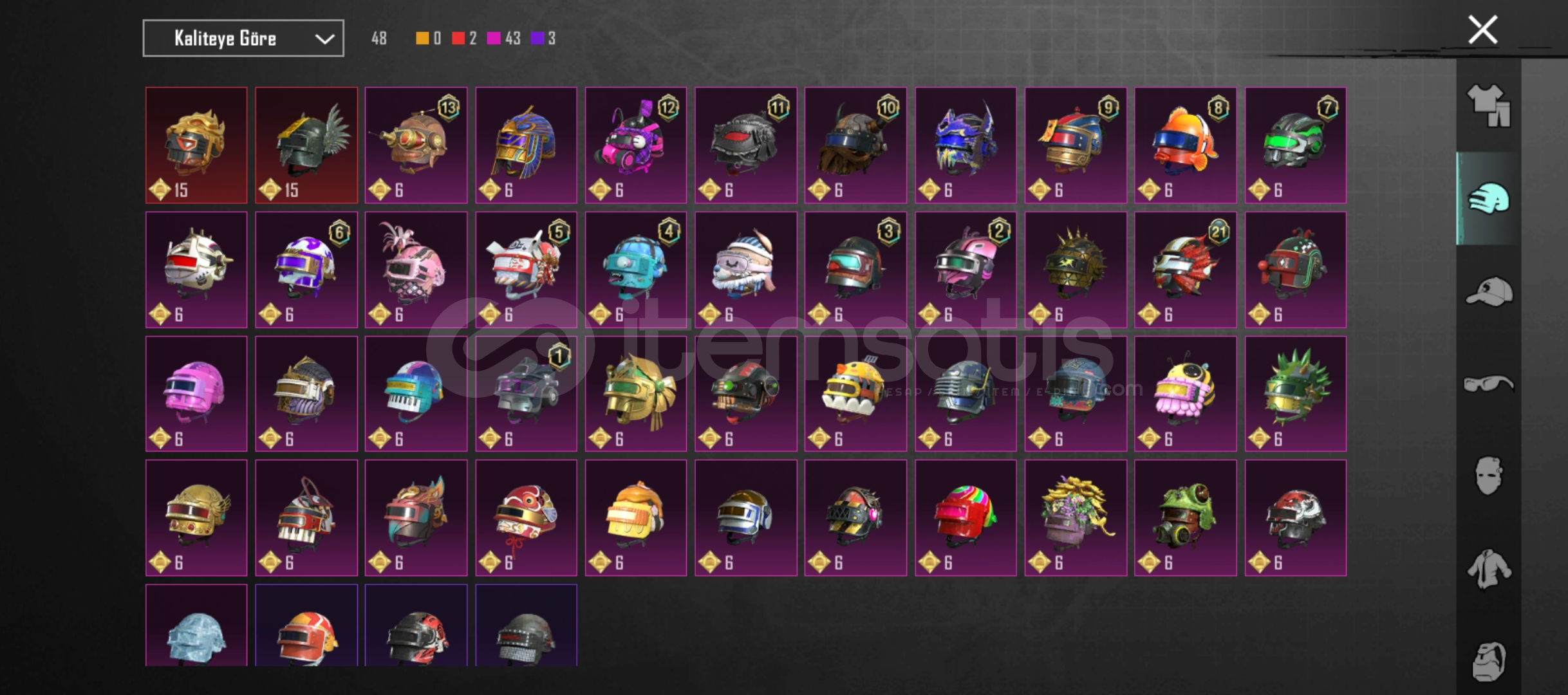Screen dimensions: 1568x695
Task: Open the outfits category shirt icon
Action: coord(1489,106)
